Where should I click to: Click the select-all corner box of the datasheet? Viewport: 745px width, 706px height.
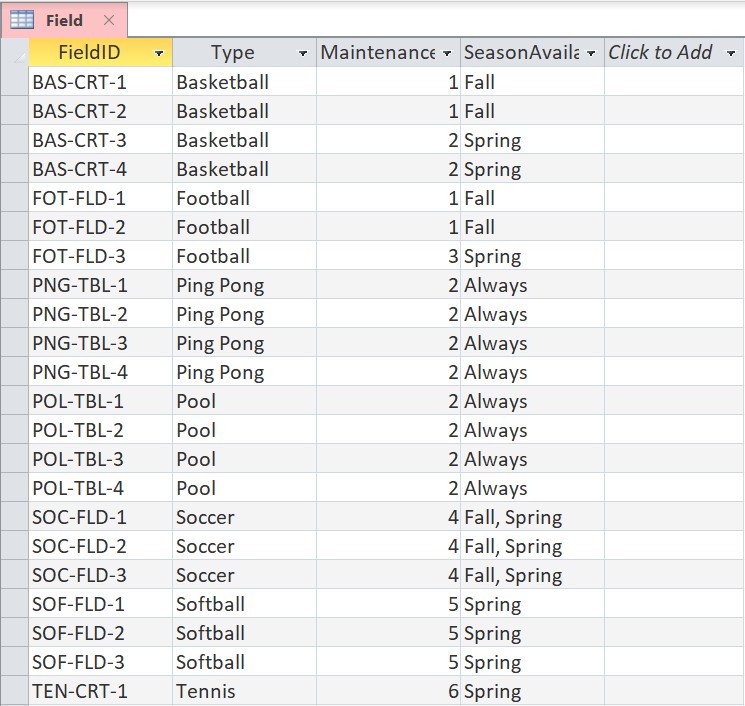(x=15, y=52)
